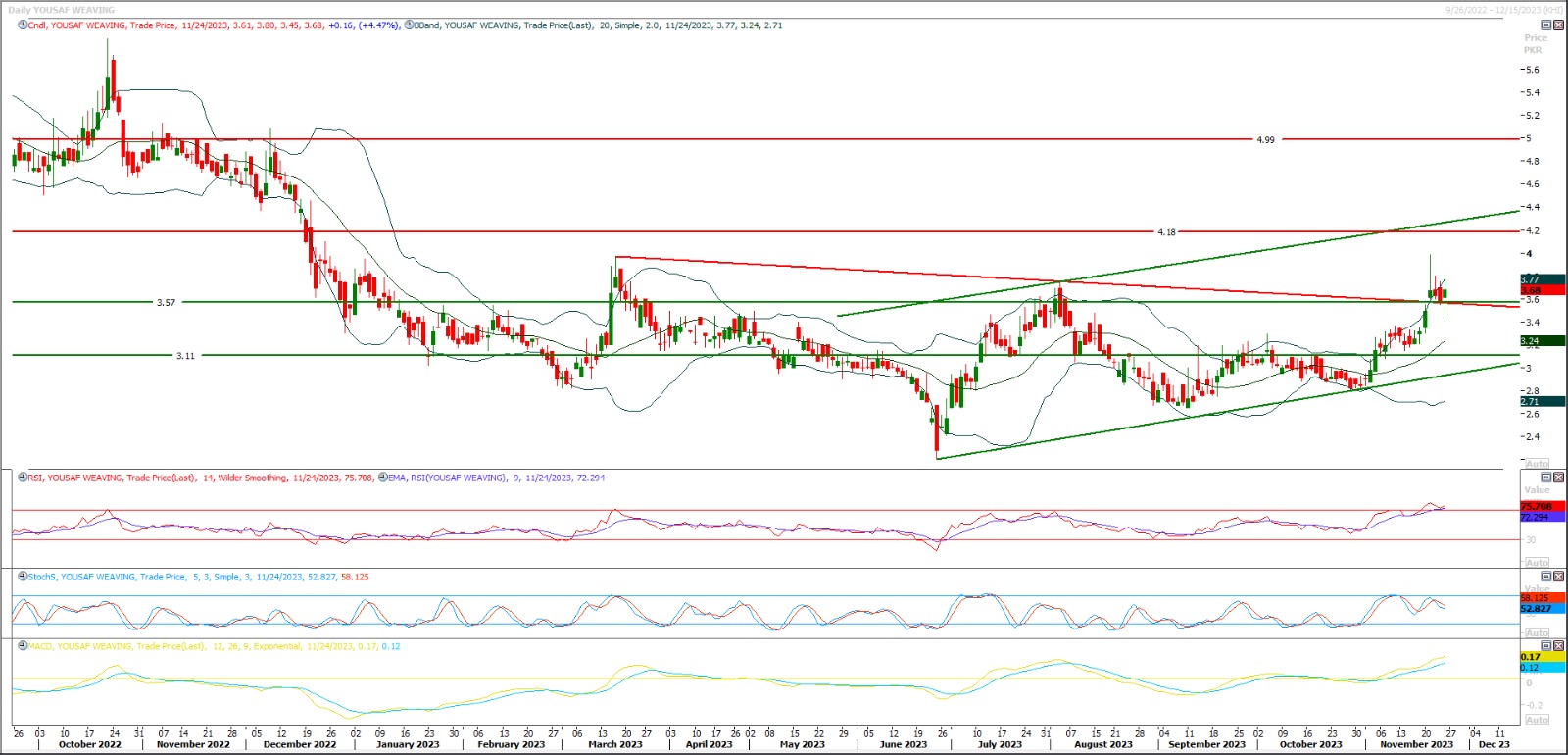The height and width of the screenshot is (755, 1568).
Task: Toggle Auto scale on MACD panel
Action: click(1537, 720)
